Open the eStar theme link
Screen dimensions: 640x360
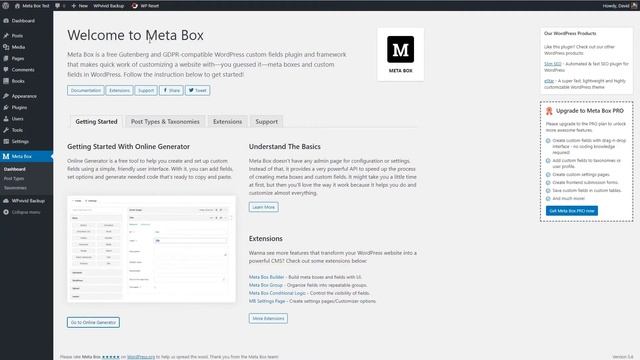[549, 81]
